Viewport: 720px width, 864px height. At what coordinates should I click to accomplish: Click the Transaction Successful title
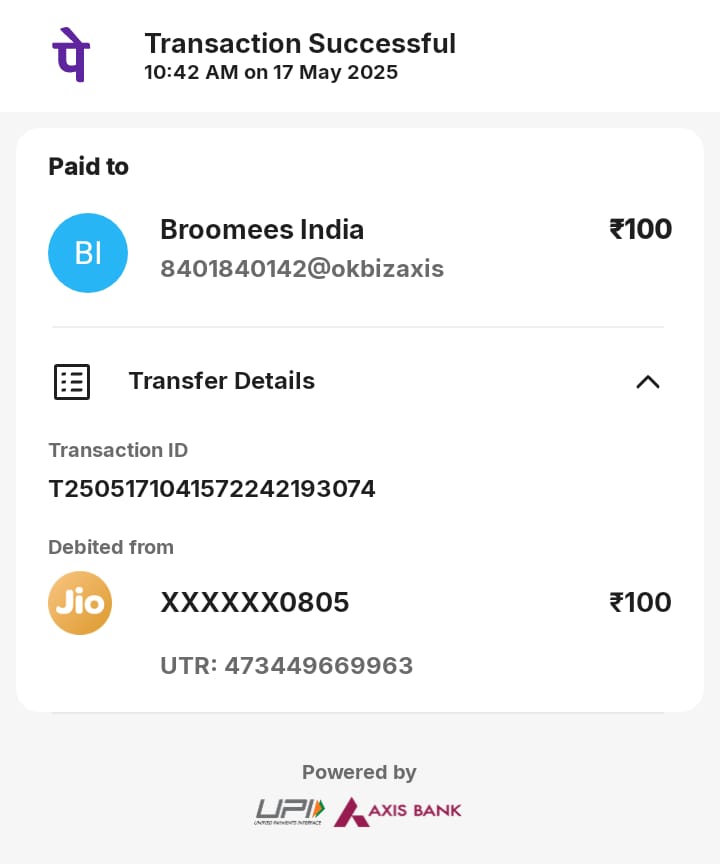(300, 44)
